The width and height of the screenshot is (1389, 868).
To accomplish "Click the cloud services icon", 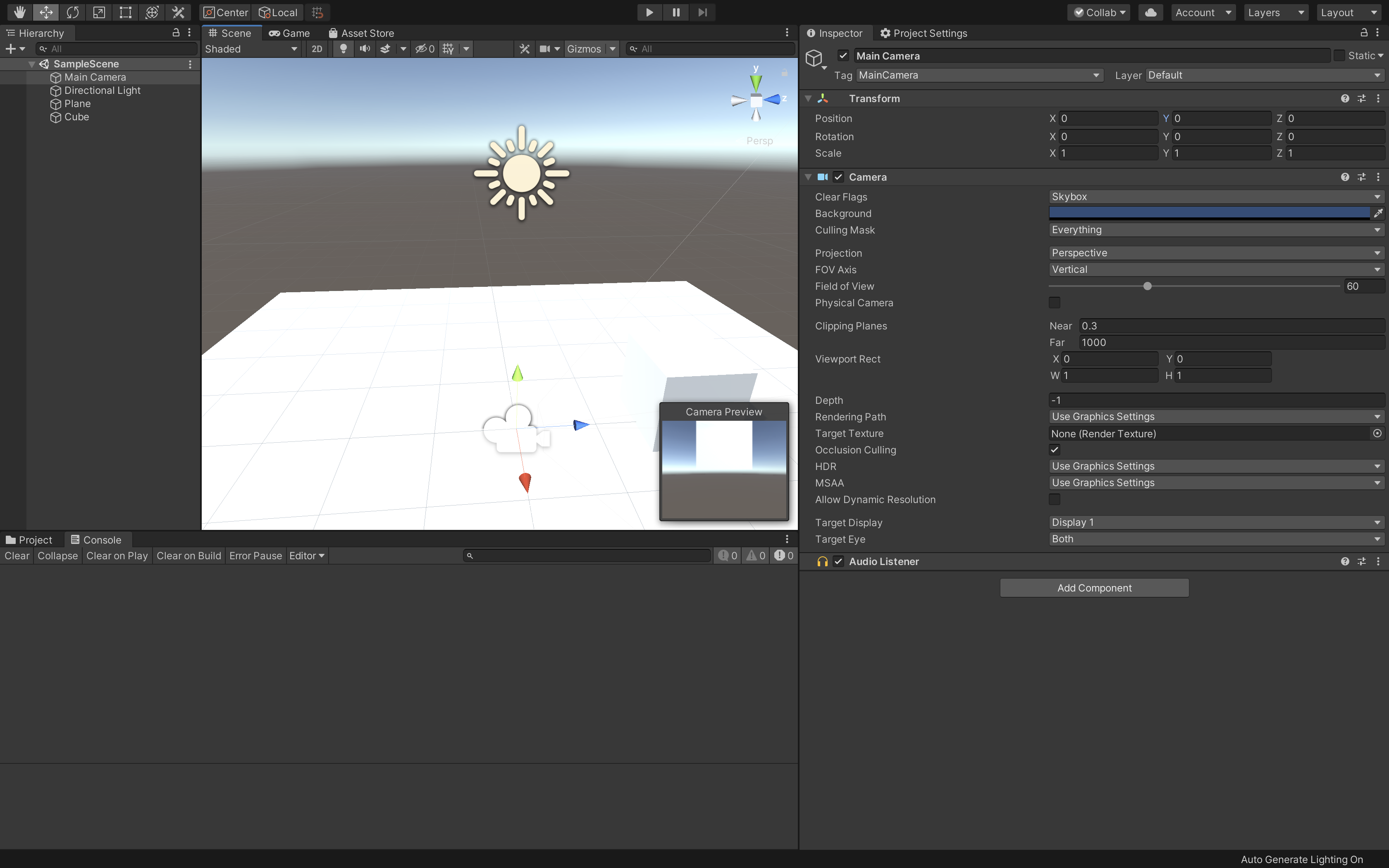I will [x=1150, y=12].
